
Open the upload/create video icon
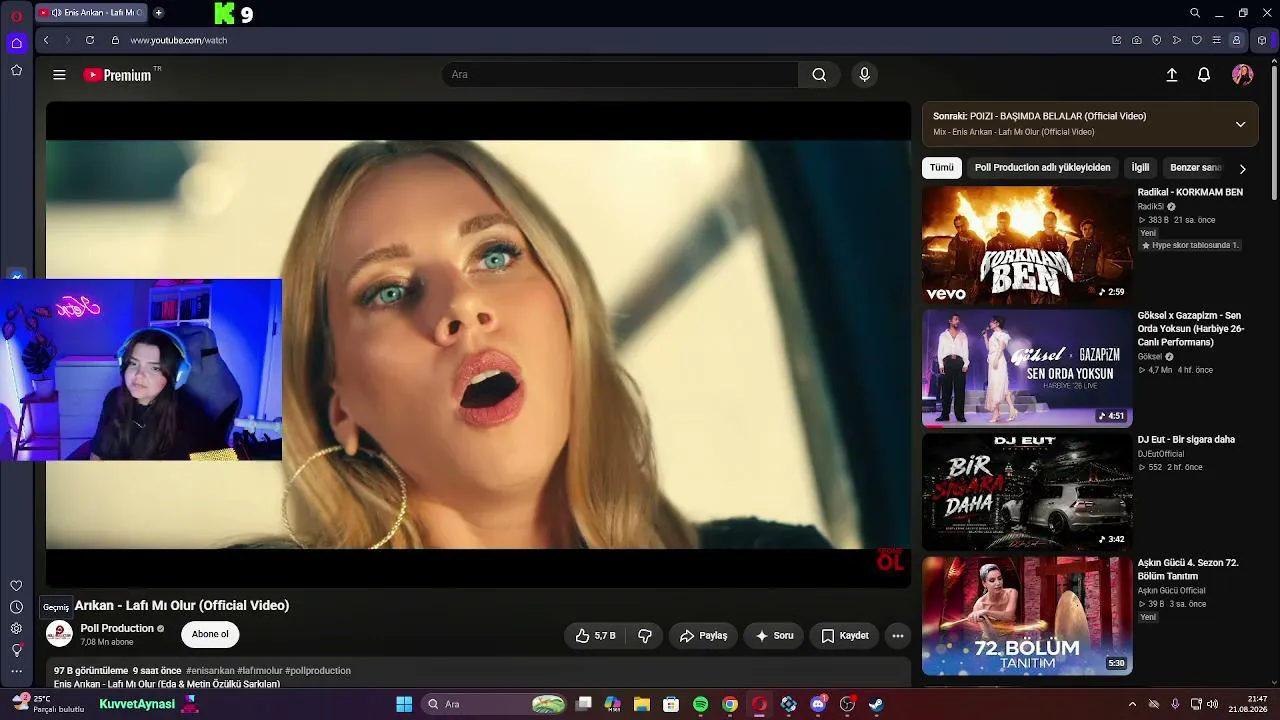1172,75
